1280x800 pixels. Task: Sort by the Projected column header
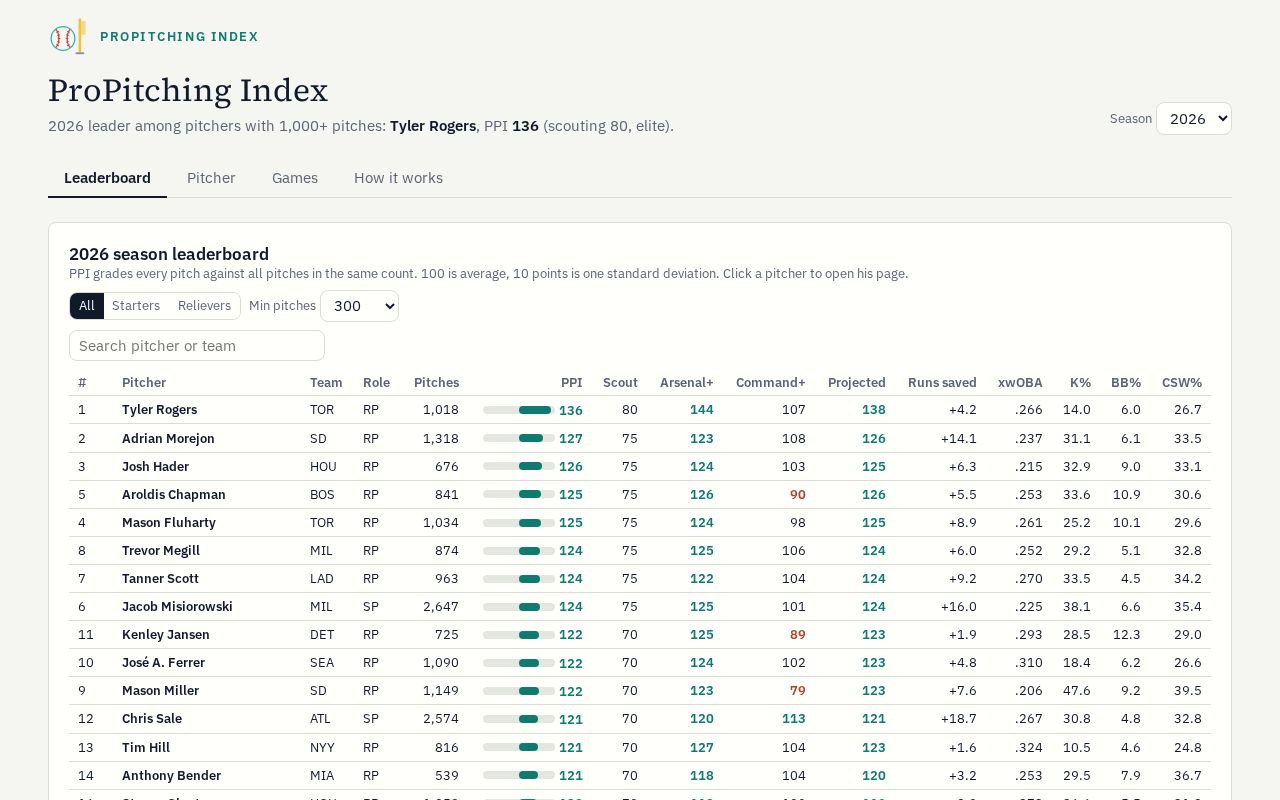[857, 383]
